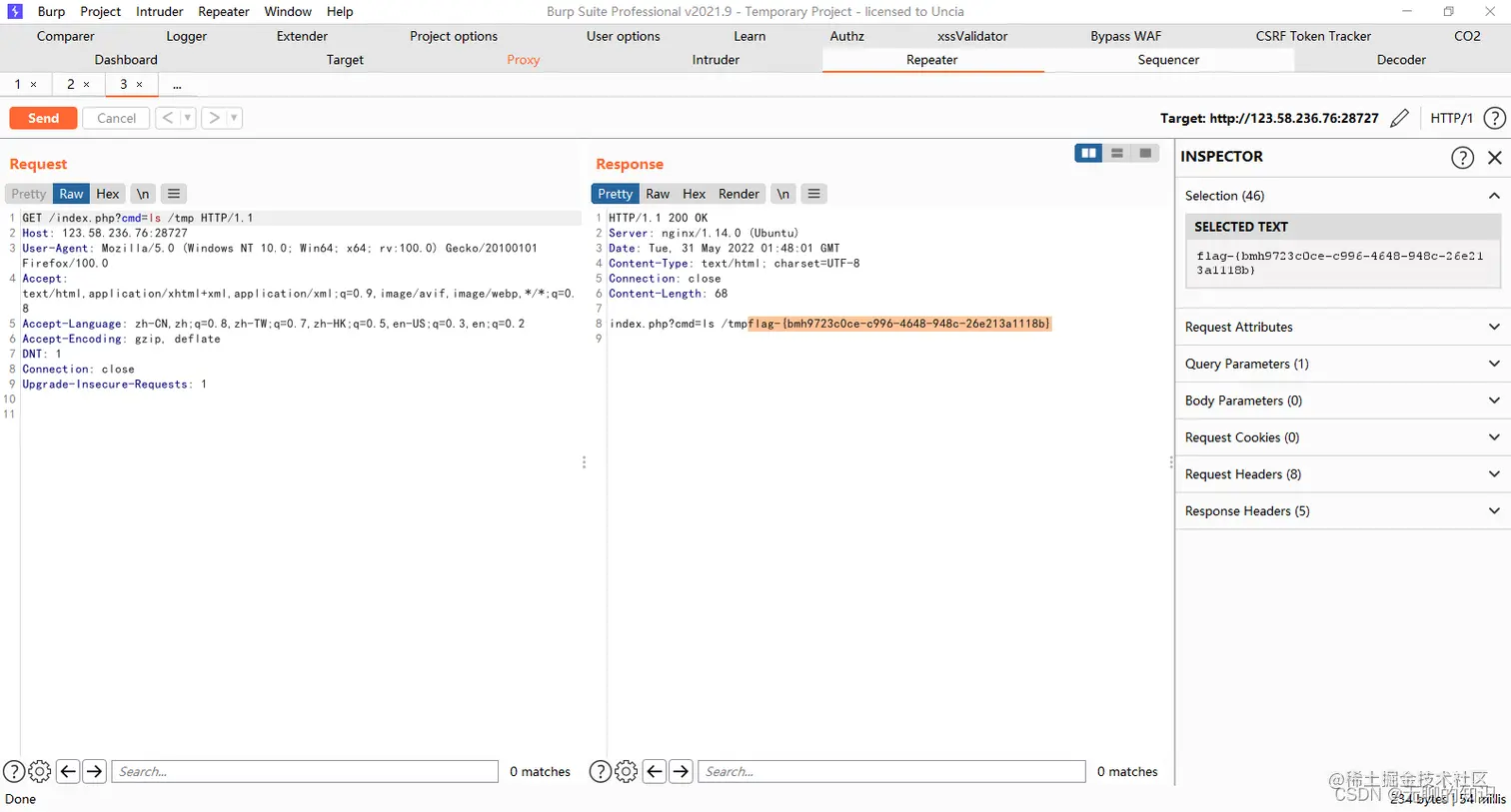Go to next request search match
1511x812 pixels.
point(95,771)
